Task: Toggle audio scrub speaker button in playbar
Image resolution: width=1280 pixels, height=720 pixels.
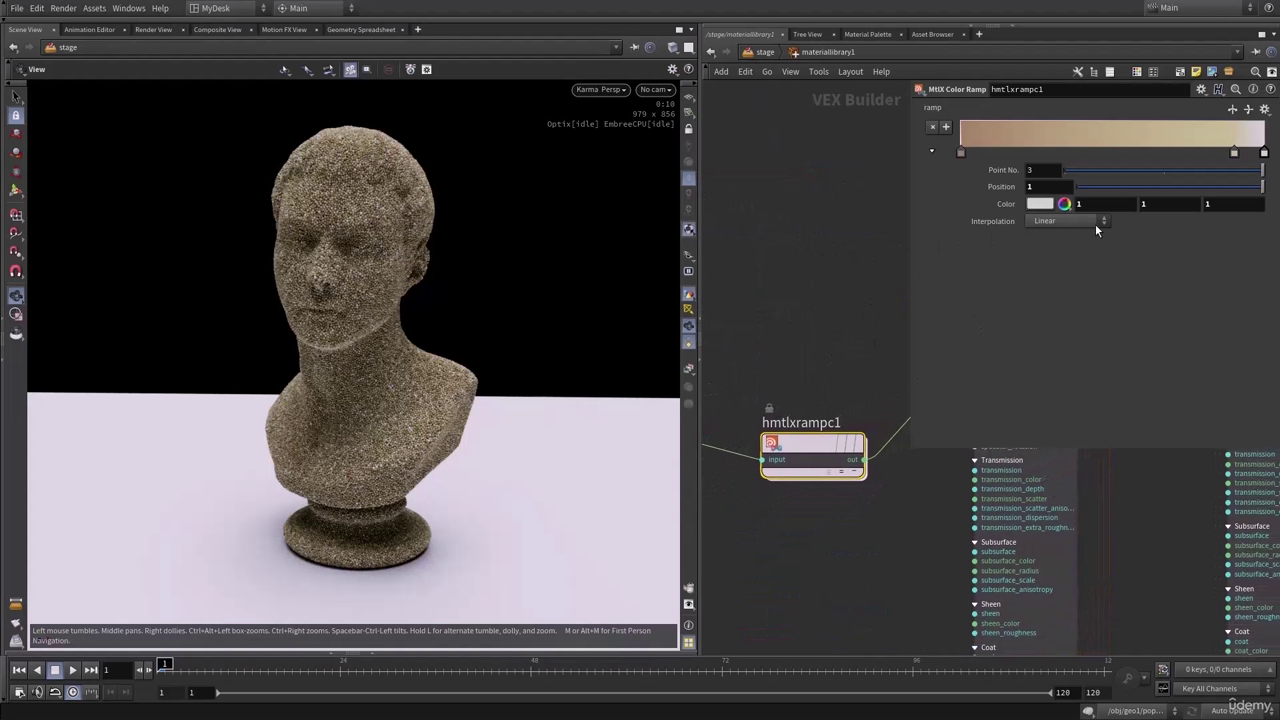Action: point(37,692)
